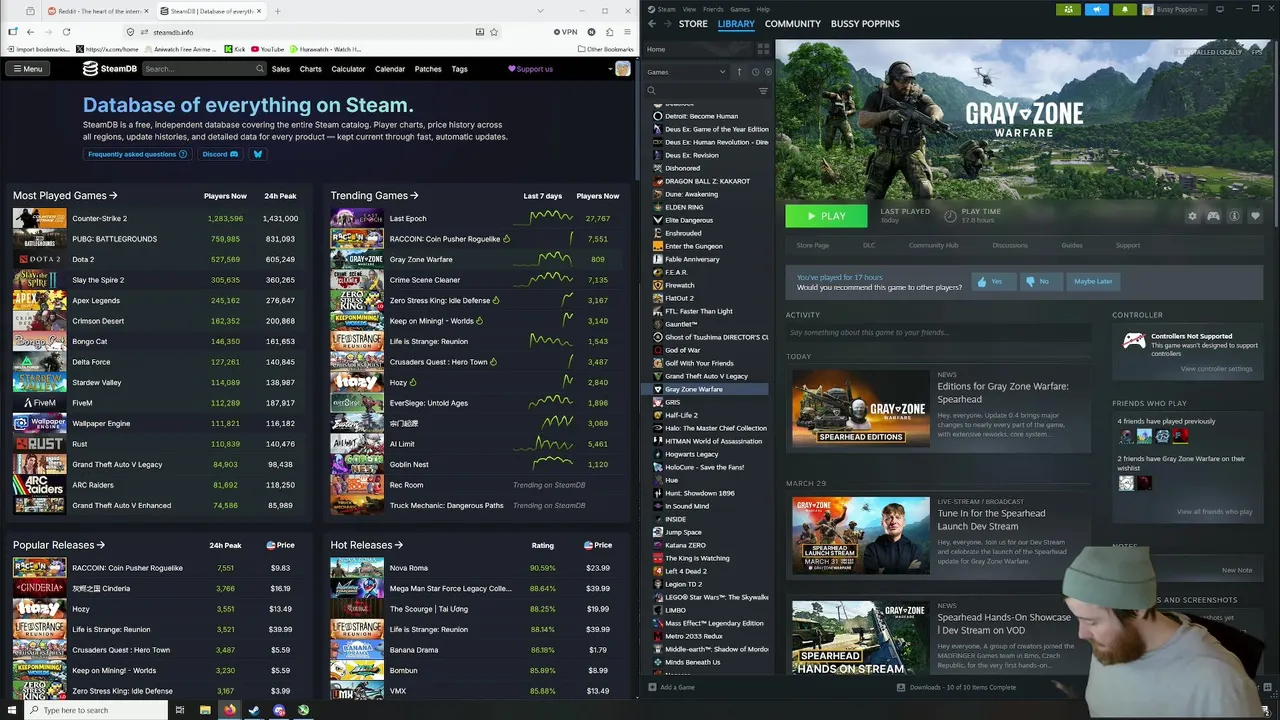1280x720 pixels.
Task: Open Task View on Windows taskbar
Action: coord(180,710)
